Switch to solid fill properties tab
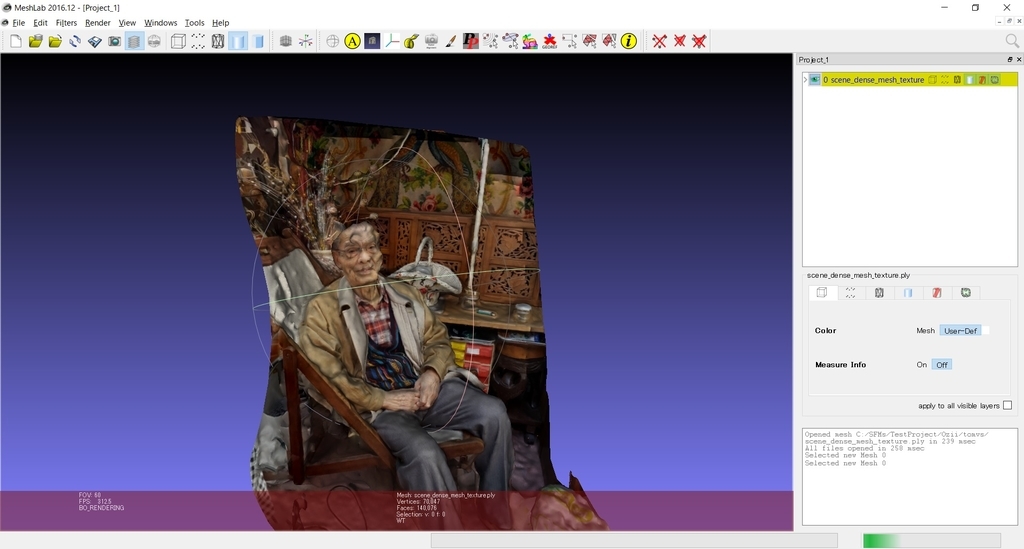1024x549 pixels. click(x=908, y=293)
